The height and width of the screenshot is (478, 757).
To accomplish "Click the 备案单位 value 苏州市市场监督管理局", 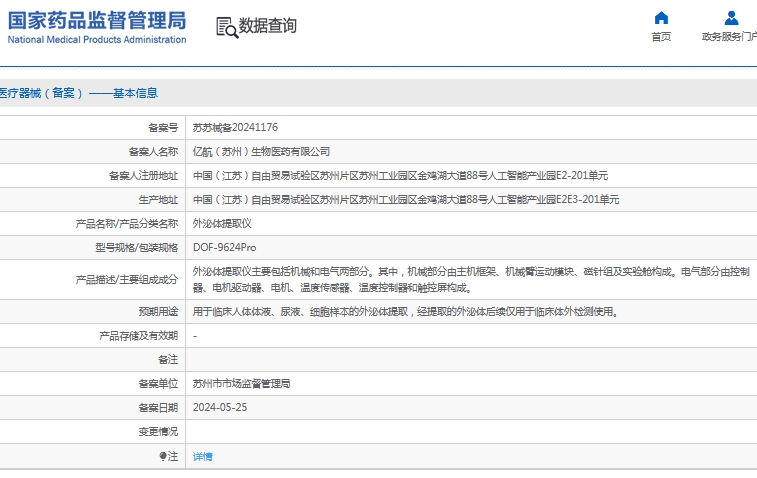I will tap(241, 384).
